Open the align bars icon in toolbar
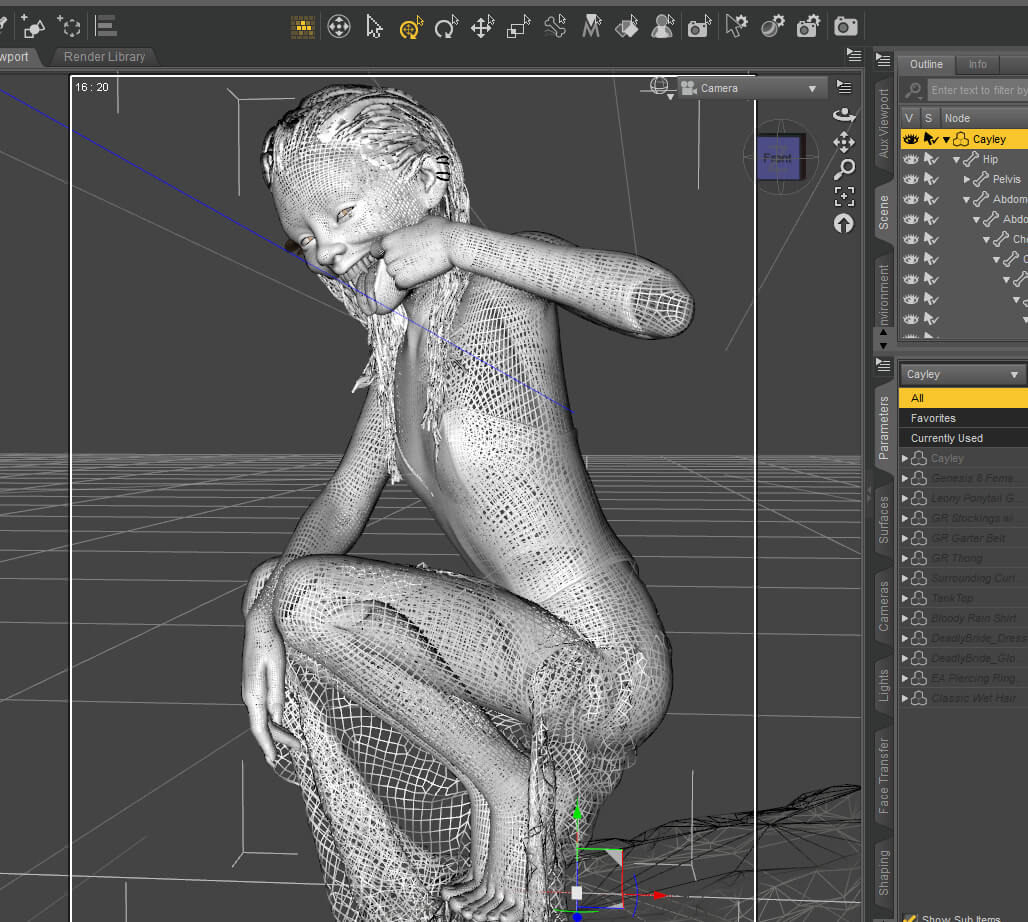Image resolution: width=1028 pixels, height=922 pixels. pyautogui.click(x=106, y=26)
